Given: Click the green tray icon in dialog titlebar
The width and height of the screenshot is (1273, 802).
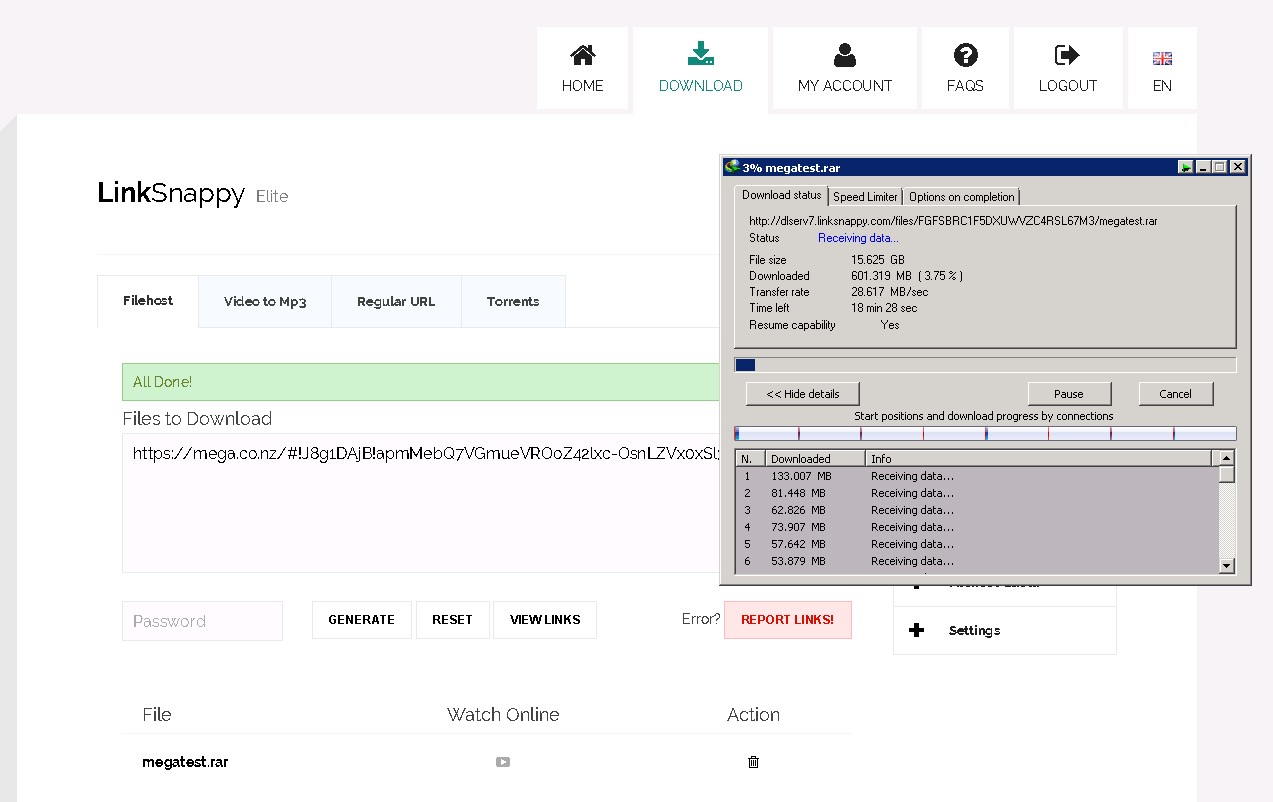Looking at the screenshot, I should 1185,167.
